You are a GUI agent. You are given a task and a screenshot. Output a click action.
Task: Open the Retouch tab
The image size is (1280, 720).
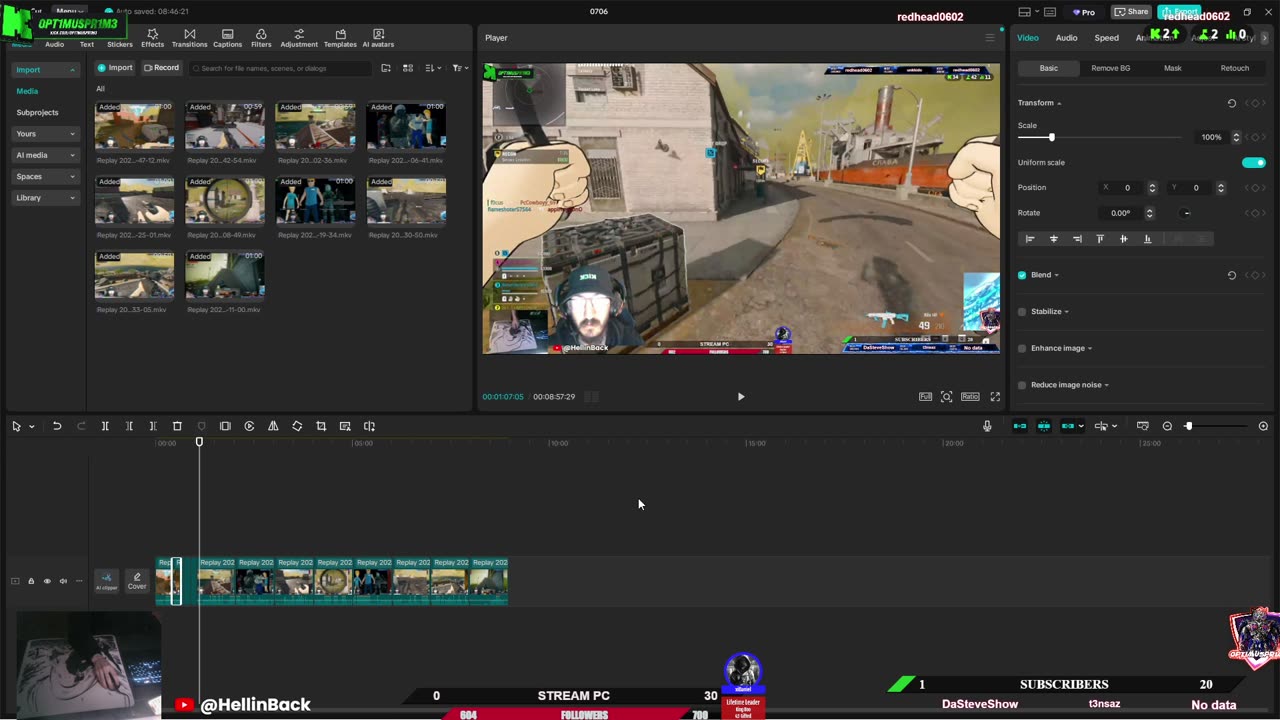click(x=1235, y=68)
